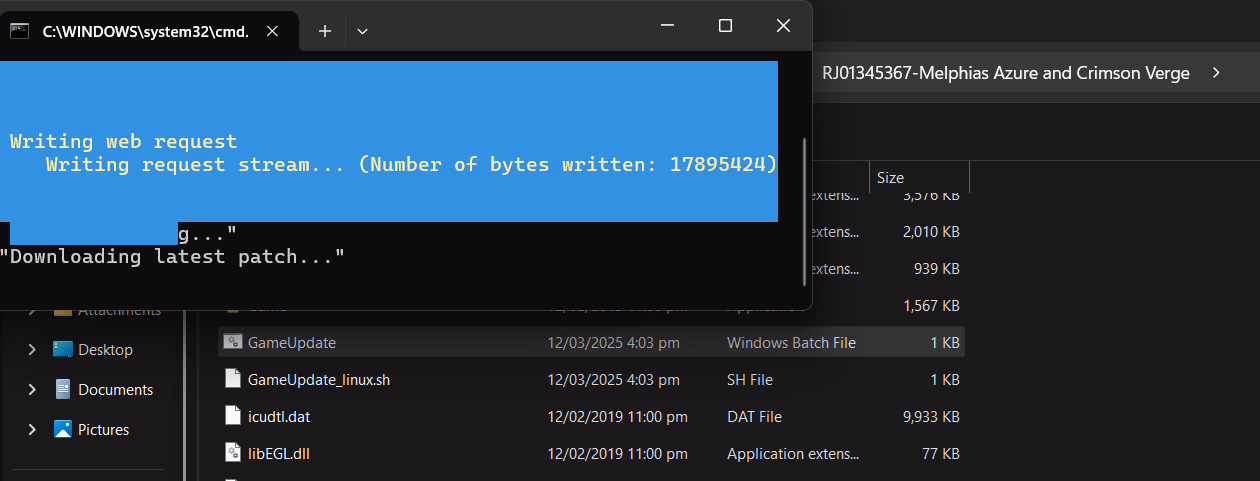Select the GameUpdate_linux.sh file name
The image size is (1260, 481).
(318, 379)
